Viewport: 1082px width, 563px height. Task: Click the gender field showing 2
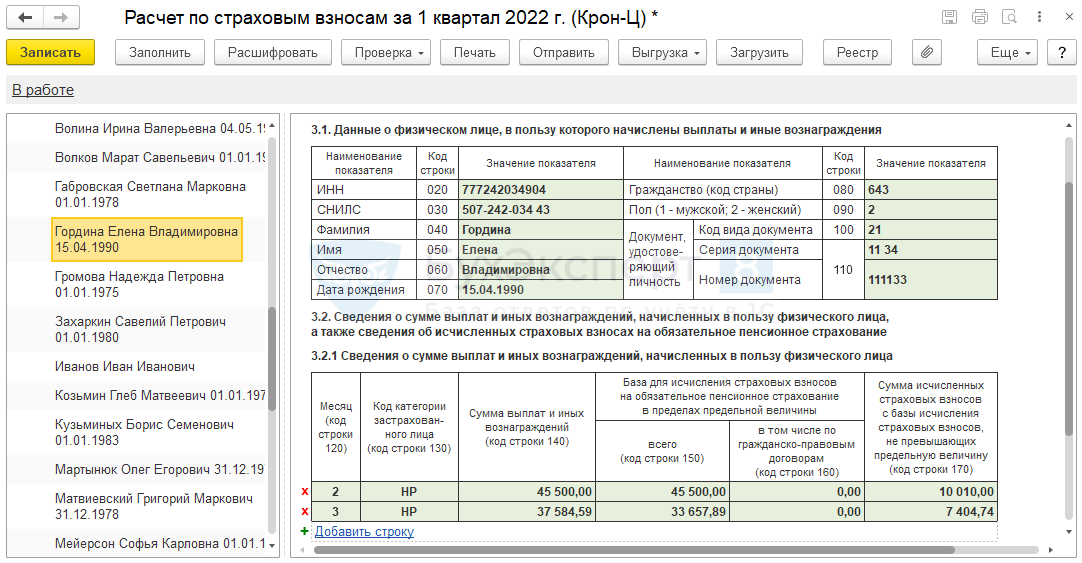[931, 210]
